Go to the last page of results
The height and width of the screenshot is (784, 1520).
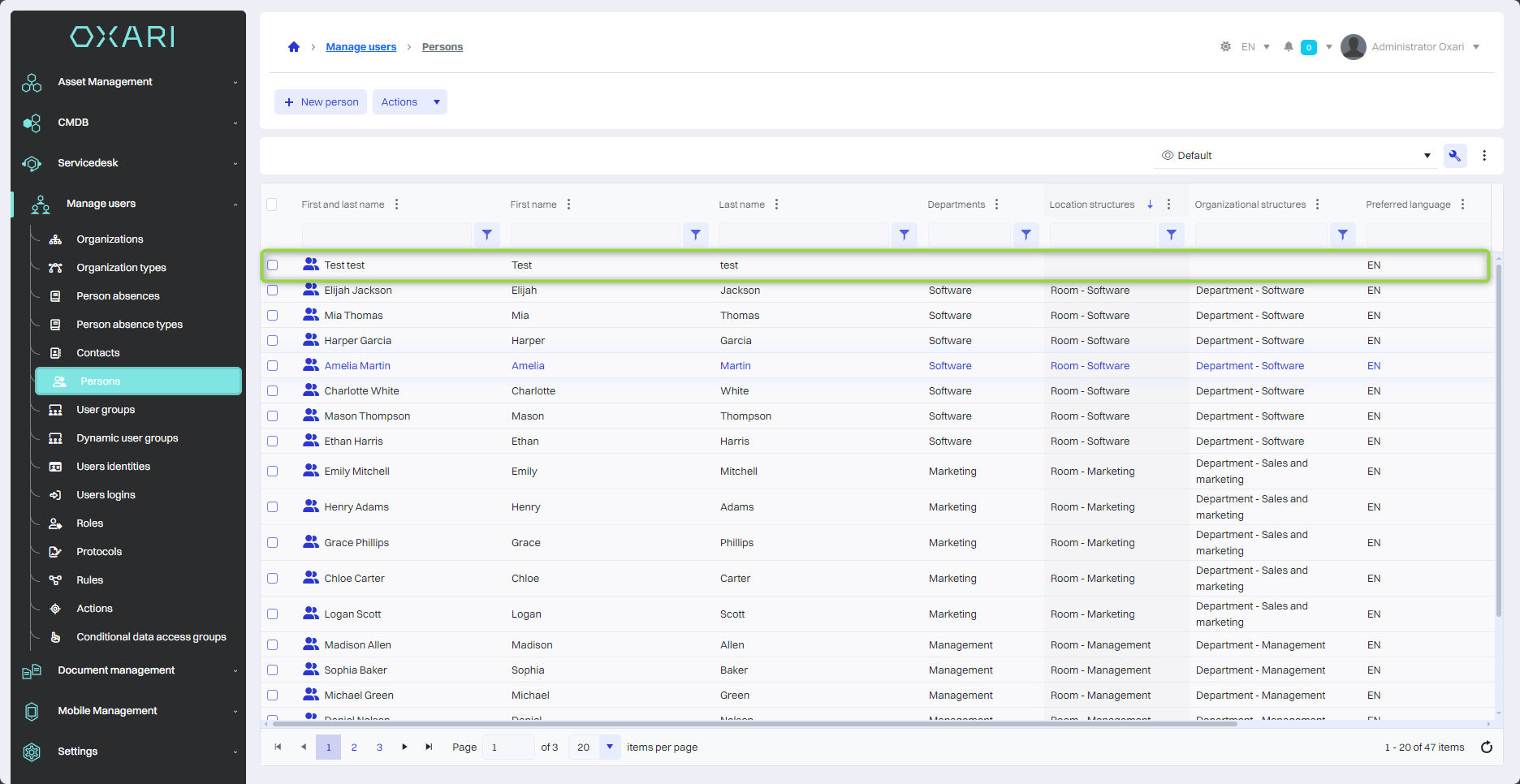click(x=429, y=747)
